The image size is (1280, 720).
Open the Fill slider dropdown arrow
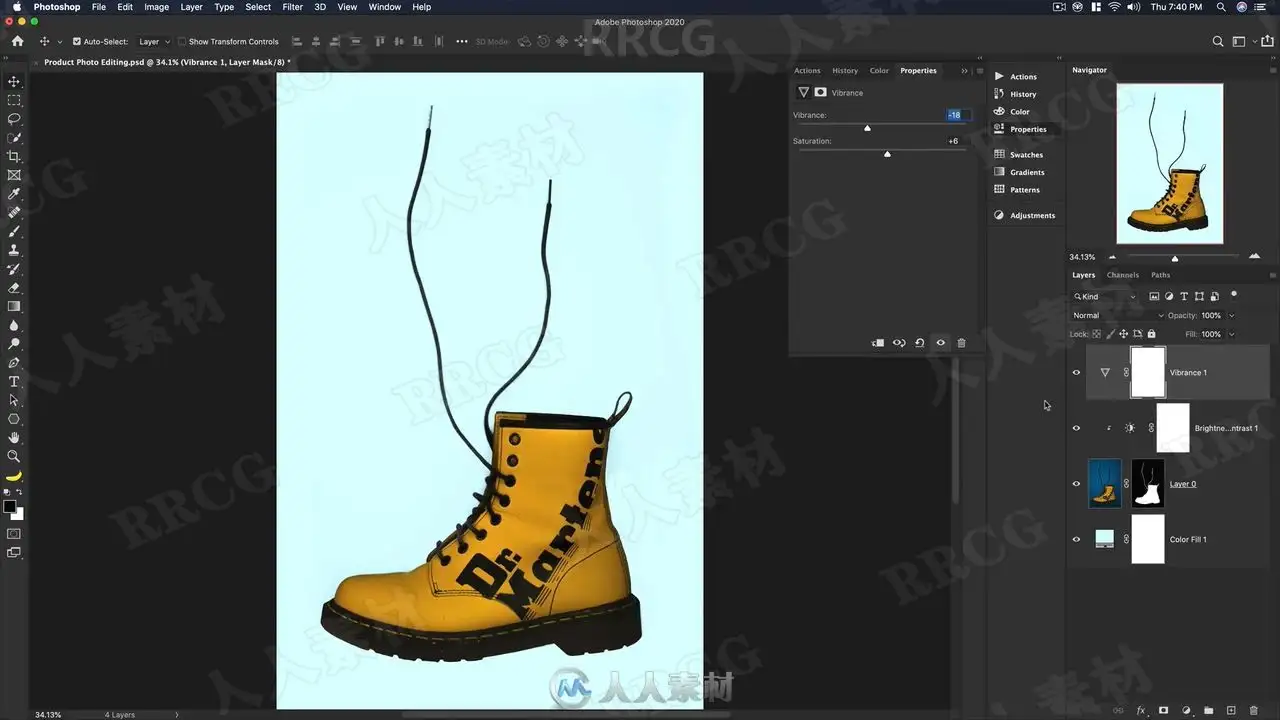click(1232, 334)
